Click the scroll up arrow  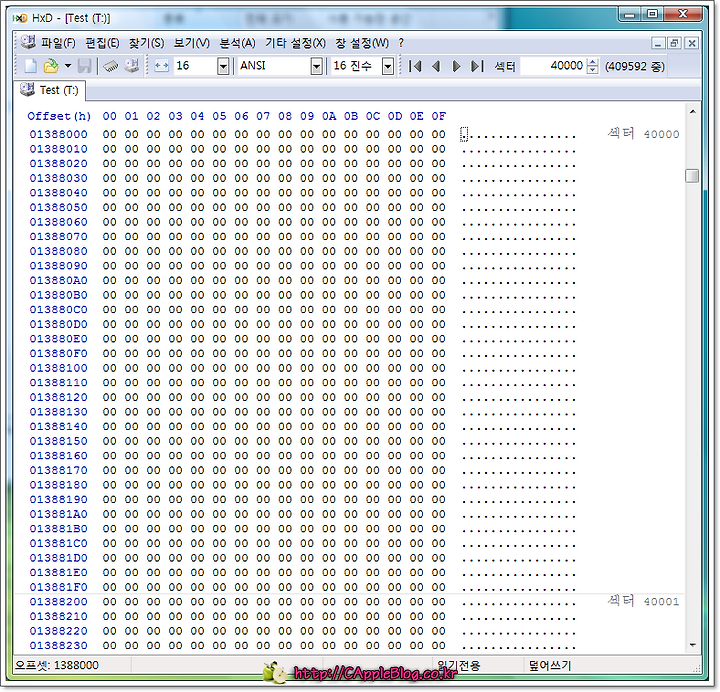click(x=692, y=112)
